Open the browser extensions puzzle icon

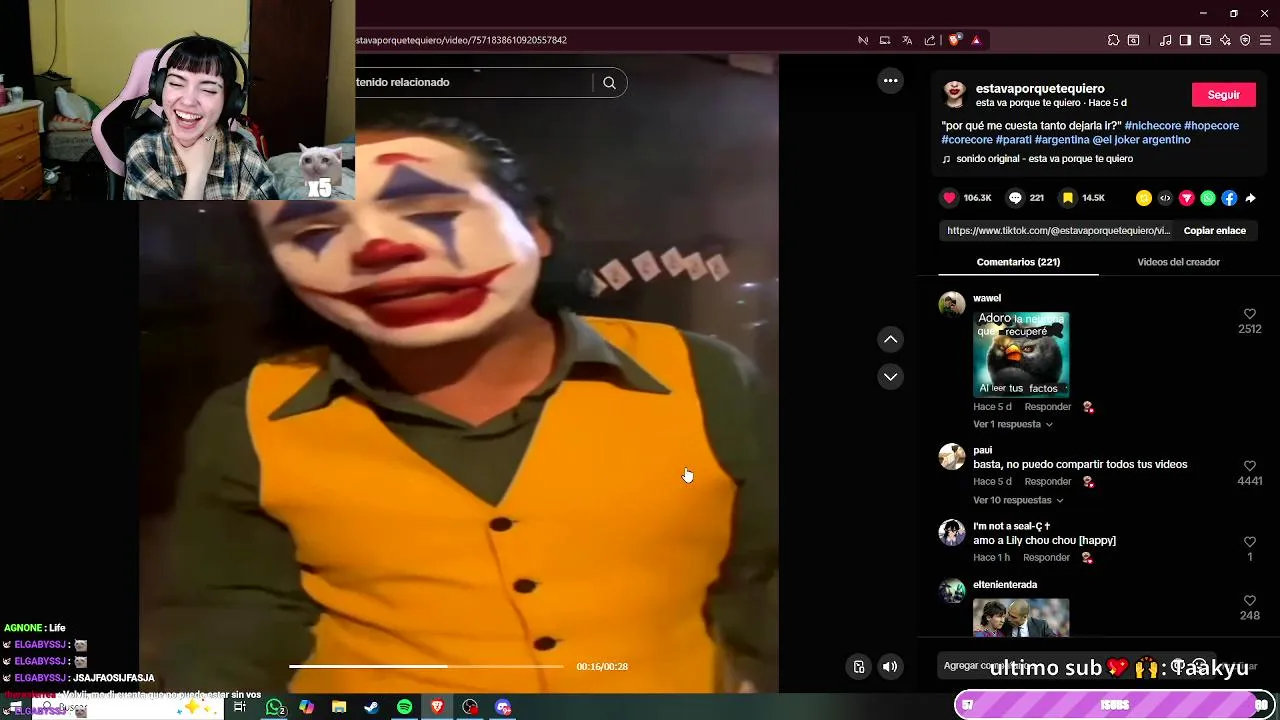(x=1113, y=40)
